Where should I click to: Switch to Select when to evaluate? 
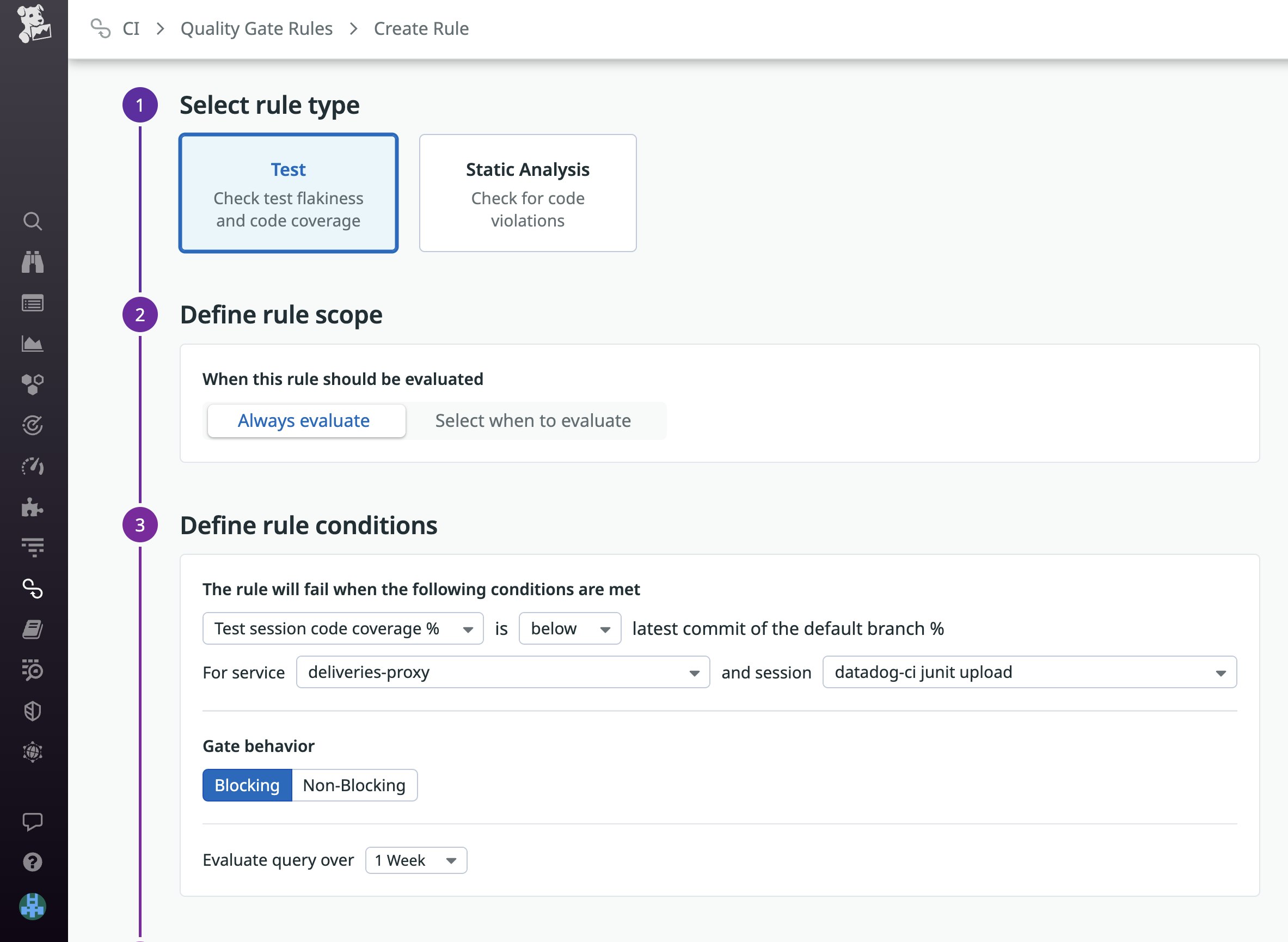(533, 420)
